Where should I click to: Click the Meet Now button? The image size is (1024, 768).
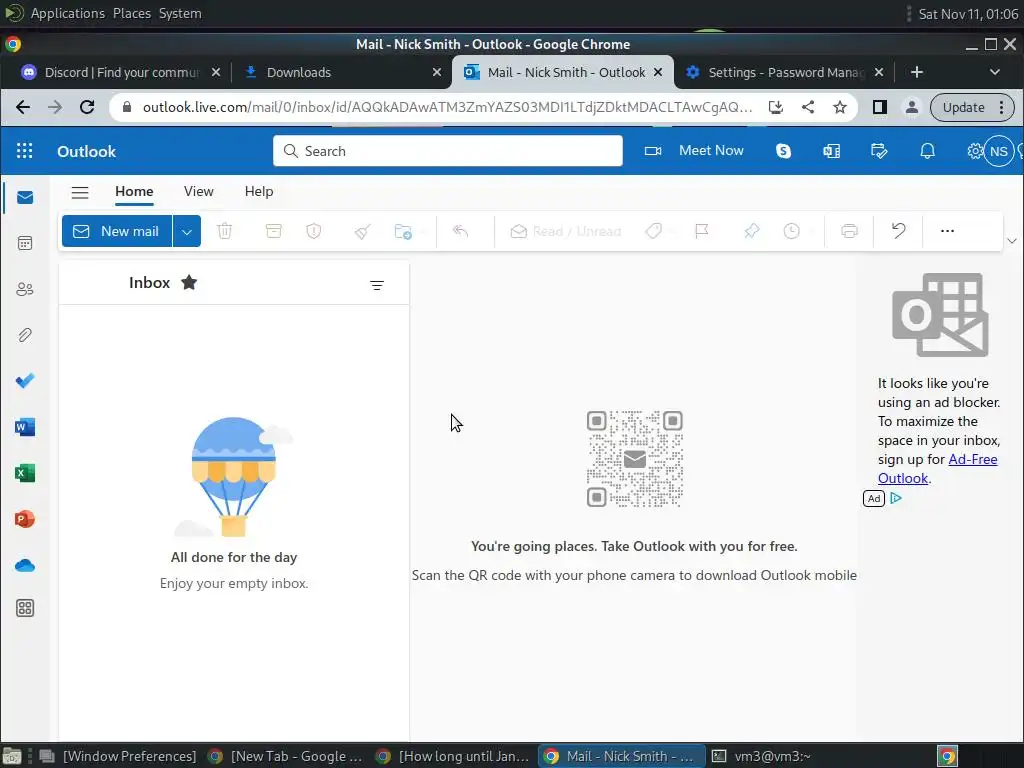pos(694,151)
